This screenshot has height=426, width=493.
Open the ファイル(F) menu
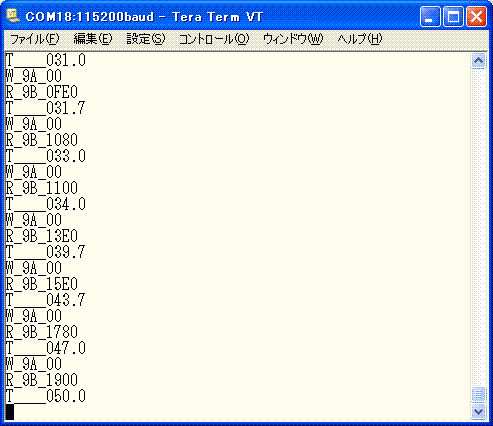(35, 39)
